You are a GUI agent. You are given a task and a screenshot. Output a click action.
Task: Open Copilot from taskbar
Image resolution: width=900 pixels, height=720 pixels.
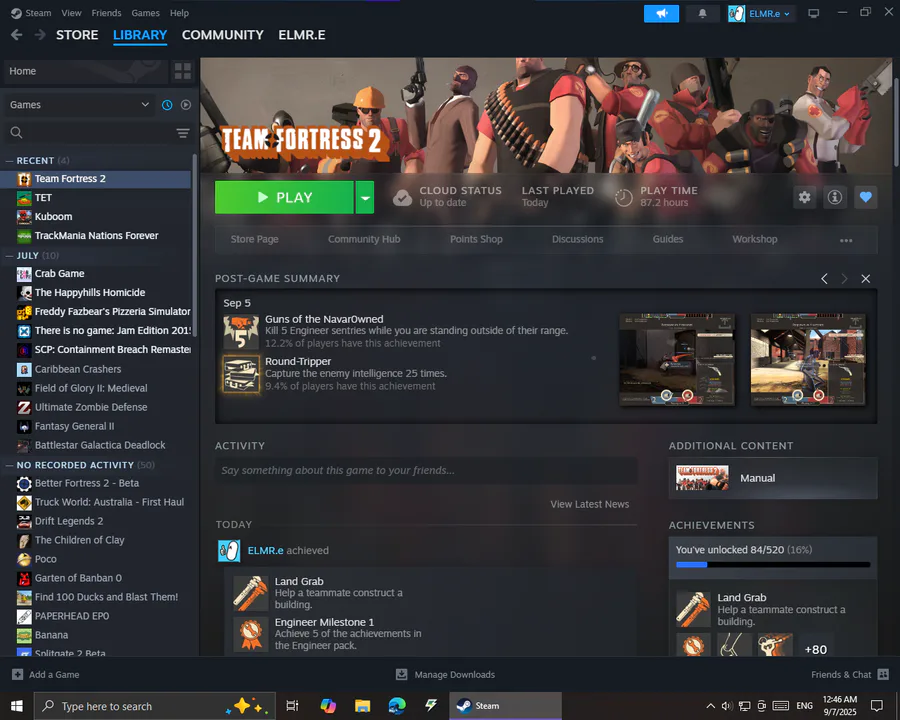click(328, 706)
